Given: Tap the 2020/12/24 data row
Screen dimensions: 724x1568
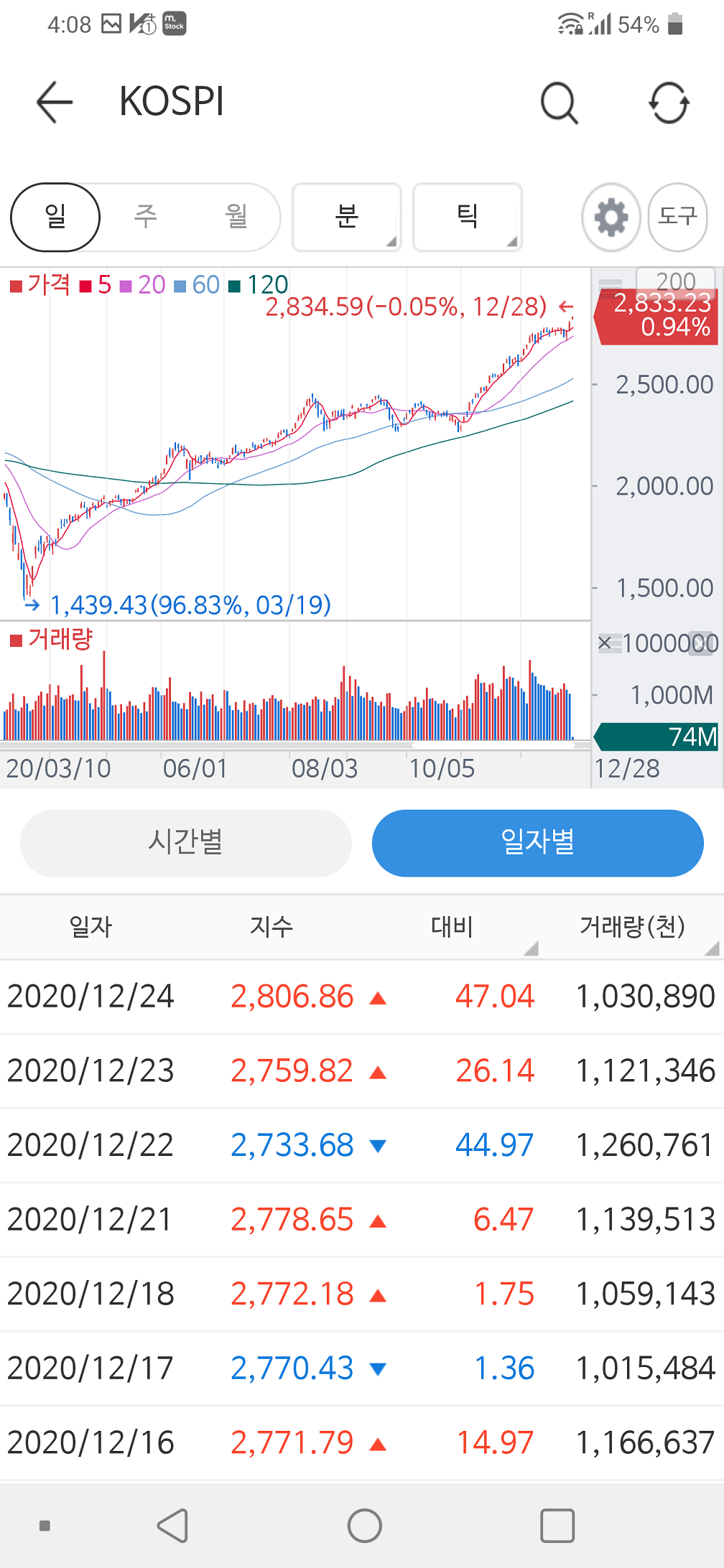Looking at the screenshot, I should point(362,997).
